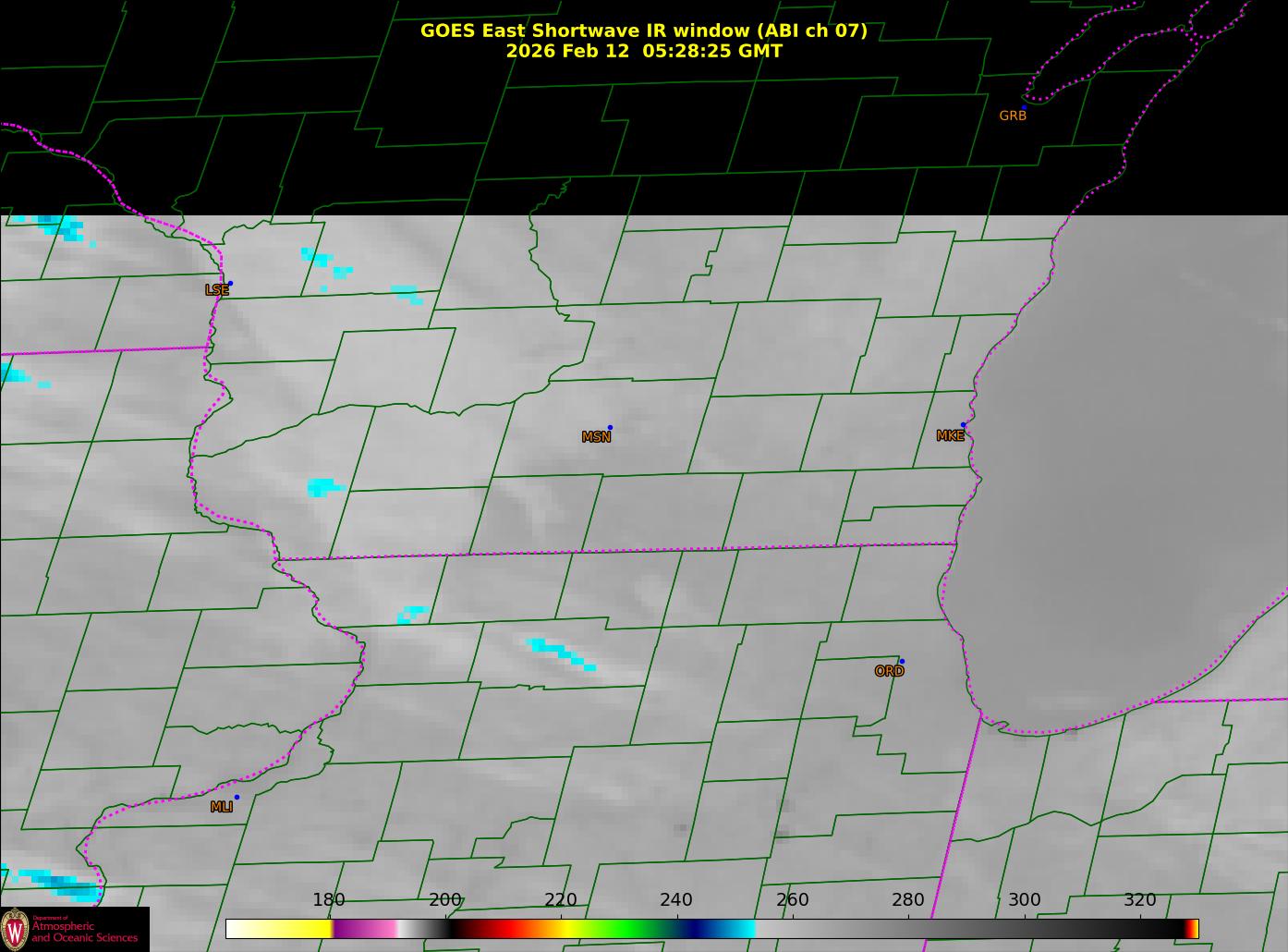Click the MKE station label

(x=950, y=435)
